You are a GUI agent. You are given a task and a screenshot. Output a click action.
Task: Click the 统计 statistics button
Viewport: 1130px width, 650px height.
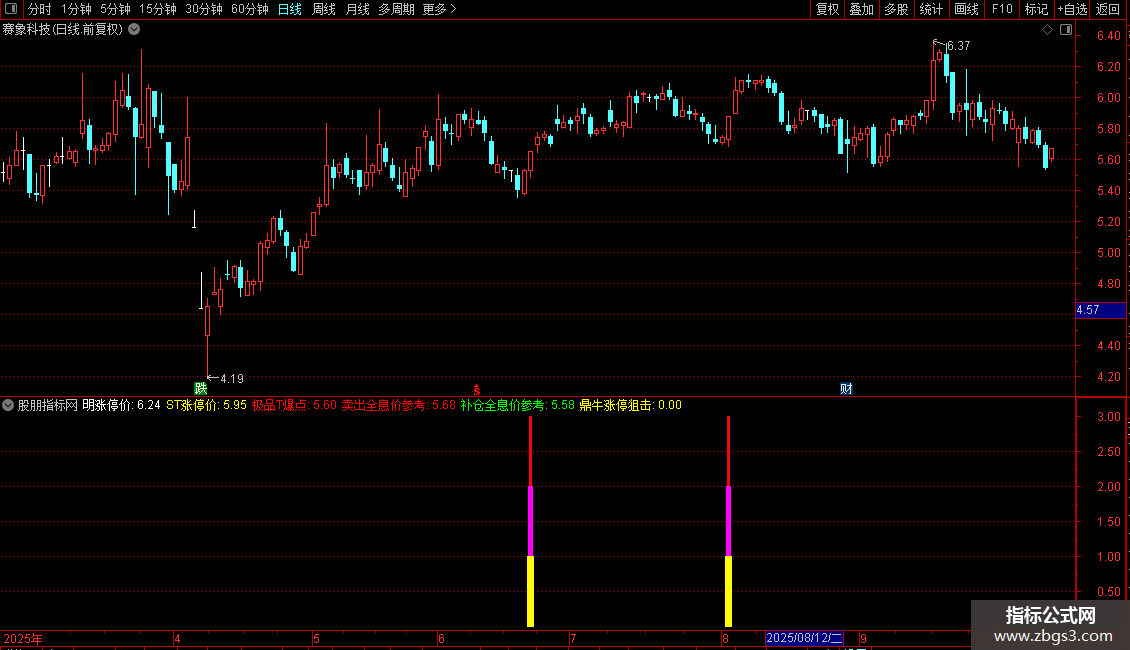[x=930, y=9]
